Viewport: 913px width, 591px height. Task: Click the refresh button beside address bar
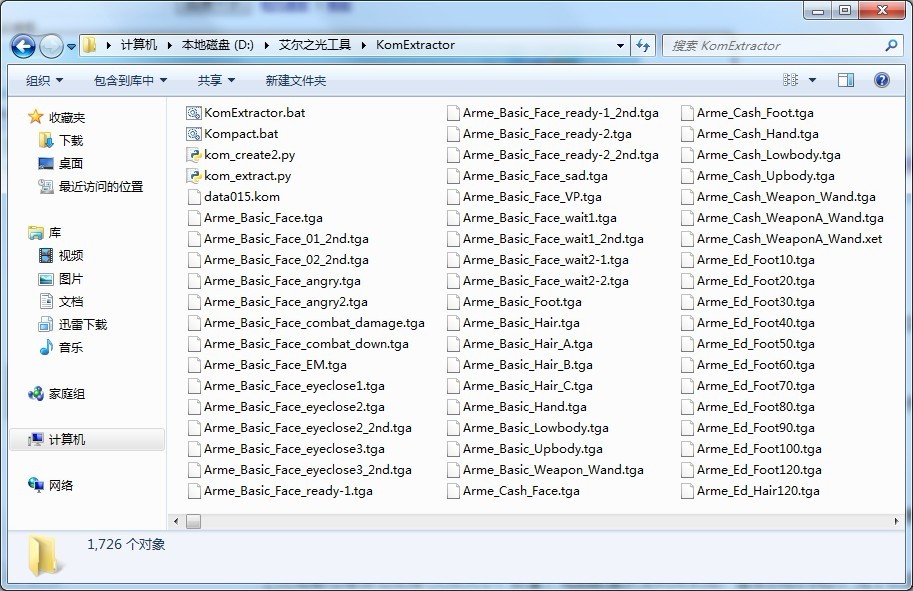[x=643, y=45]
